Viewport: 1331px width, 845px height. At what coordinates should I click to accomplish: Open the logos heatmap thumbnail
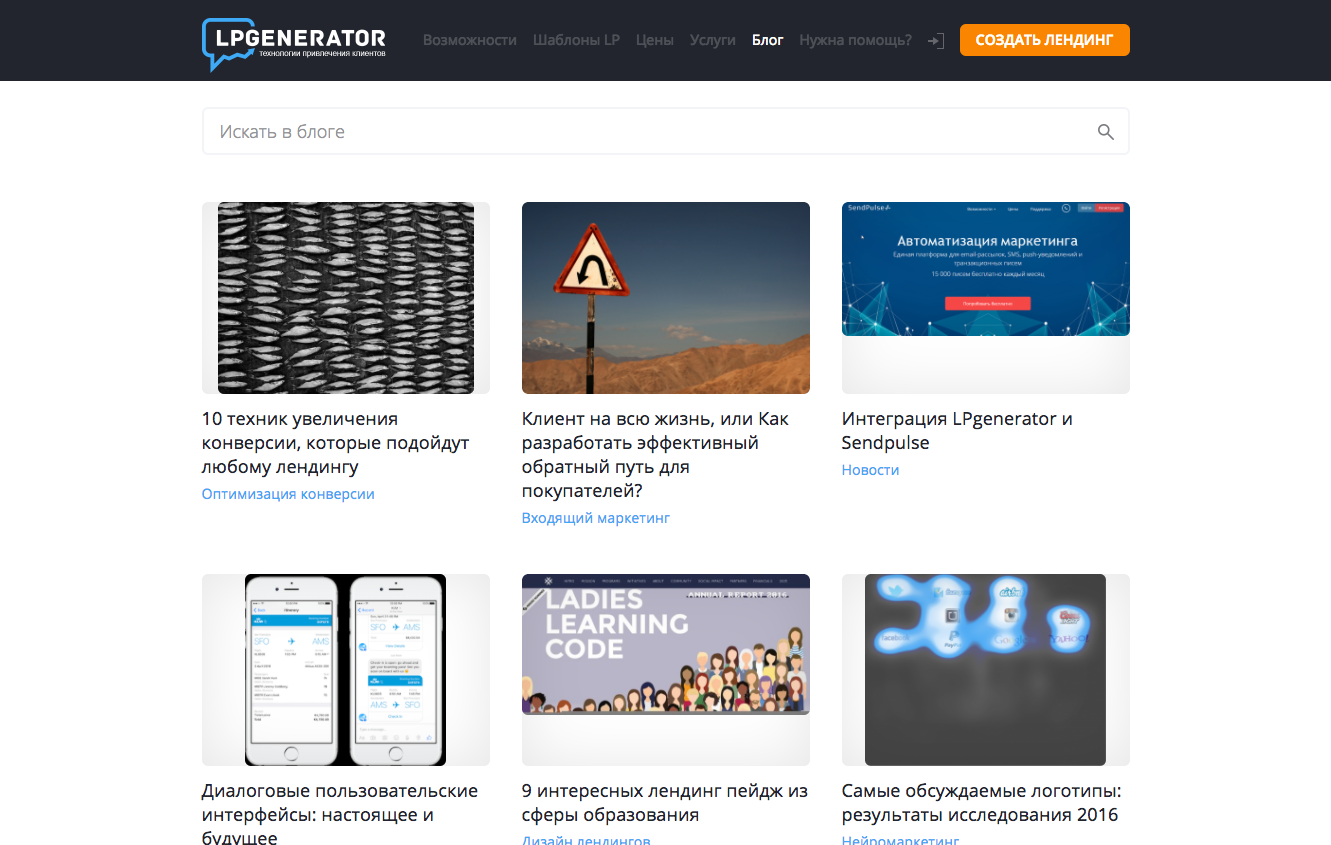click(x=986, y=670)
